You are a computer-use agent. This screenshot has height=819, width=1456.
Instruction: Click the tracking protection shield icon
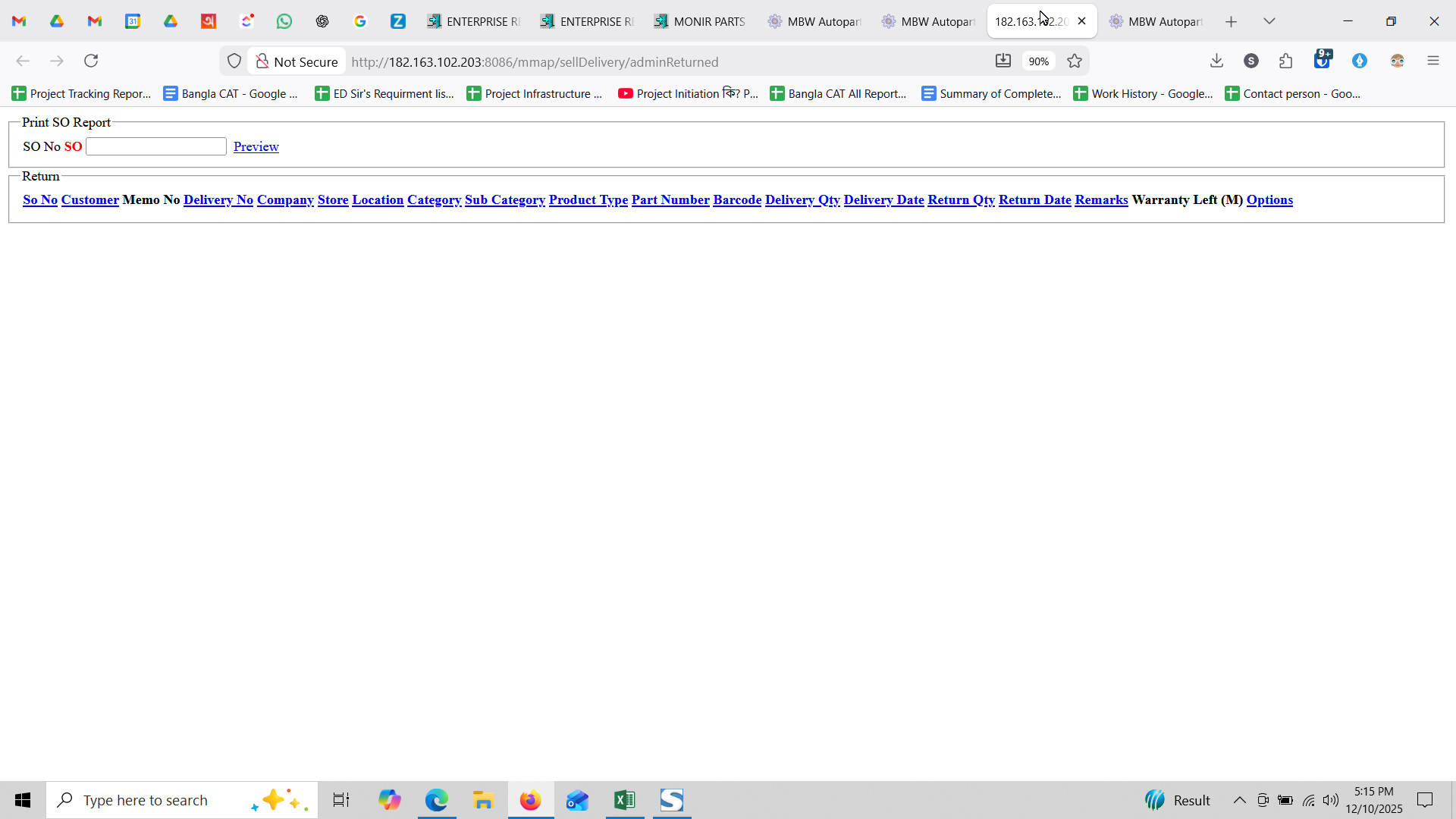234,61
